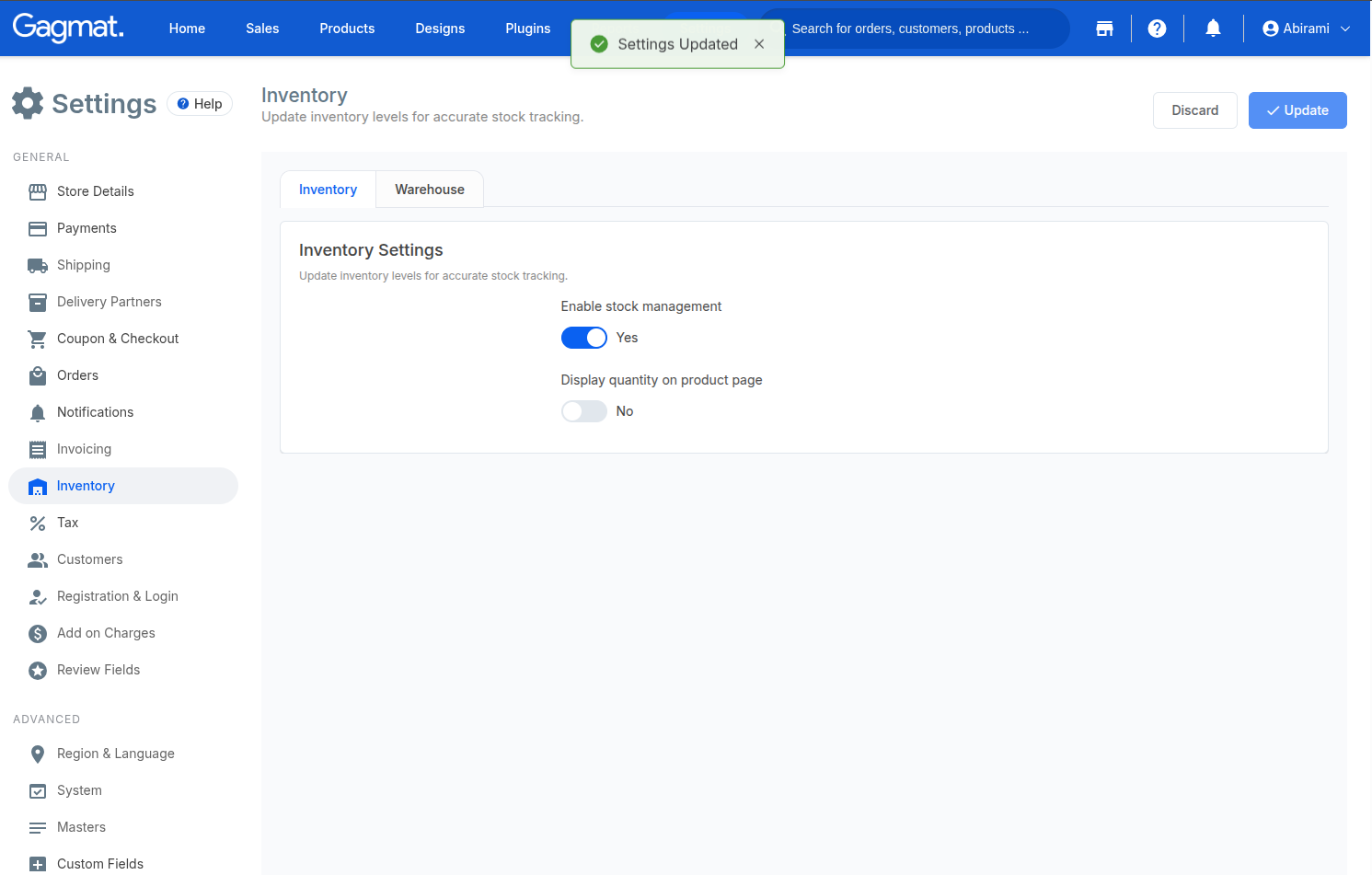Click the Update button

[1297, 110]
